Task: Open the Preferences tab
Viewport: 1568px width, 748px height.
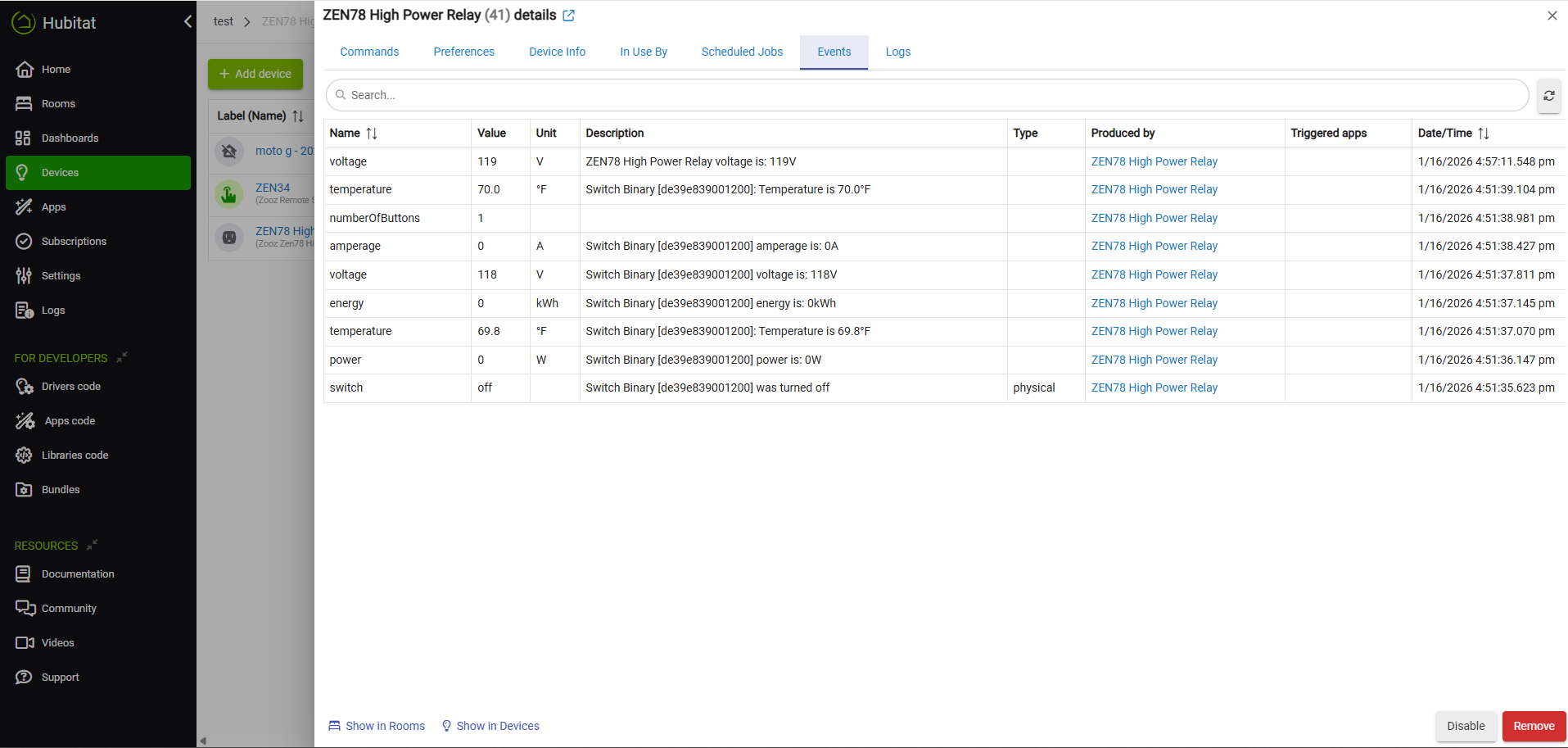Action: [463, 52]
